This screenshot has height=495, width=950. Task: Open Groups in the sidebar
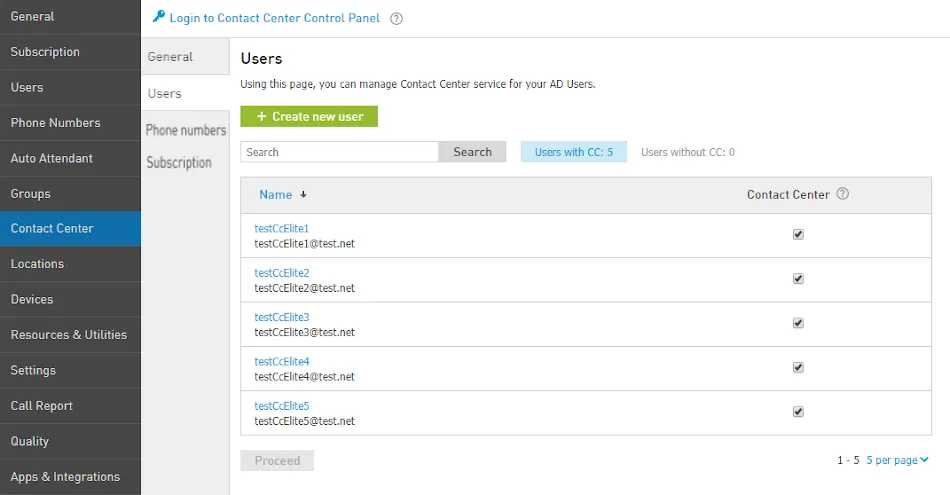click(70, 194)
